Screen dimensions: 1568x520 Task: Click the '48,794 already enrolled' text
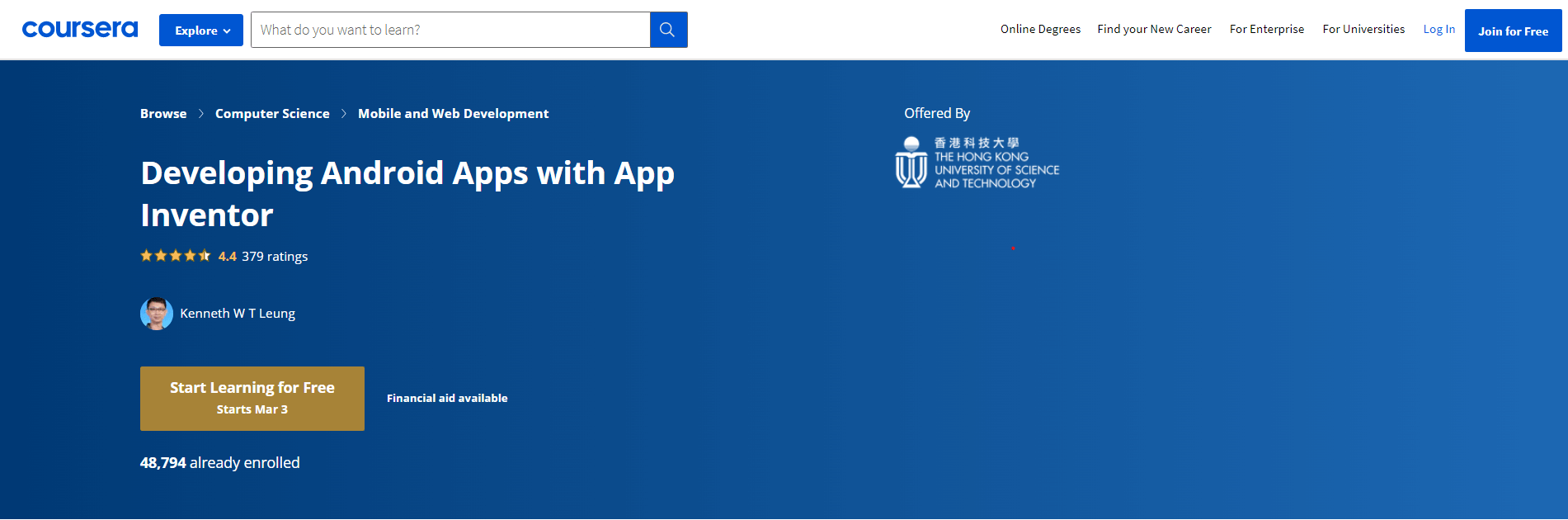coord(220,463)
